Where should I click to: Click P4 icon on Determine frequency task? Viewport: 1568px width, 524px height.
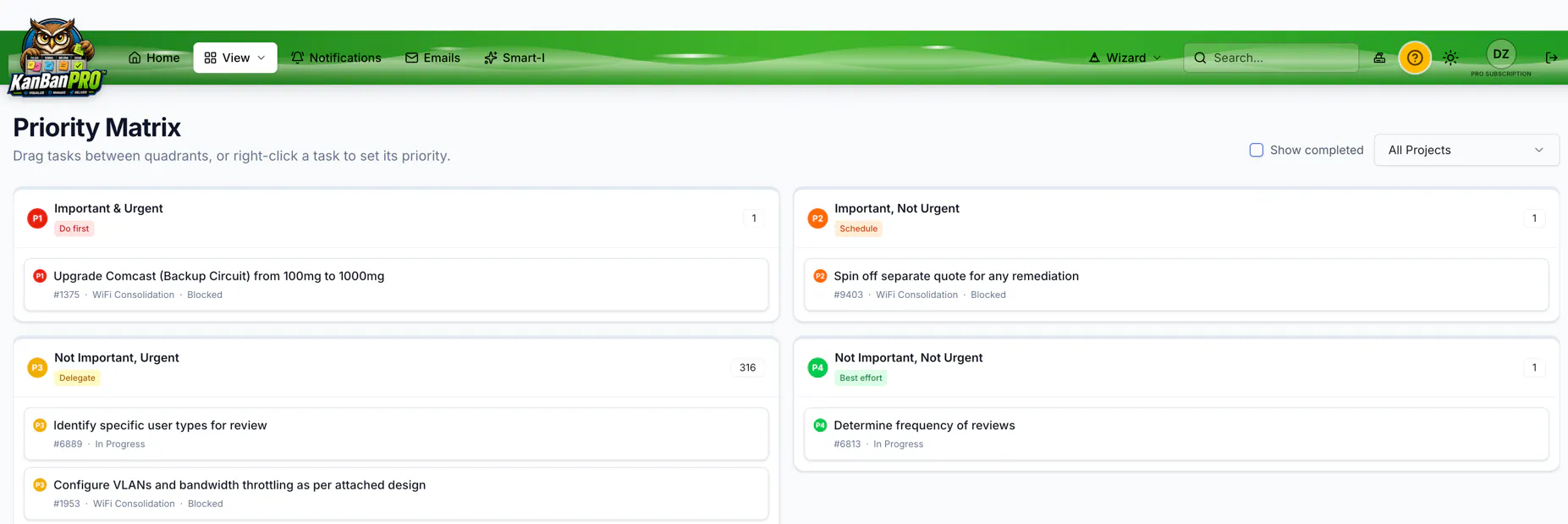tap(820, 425)
